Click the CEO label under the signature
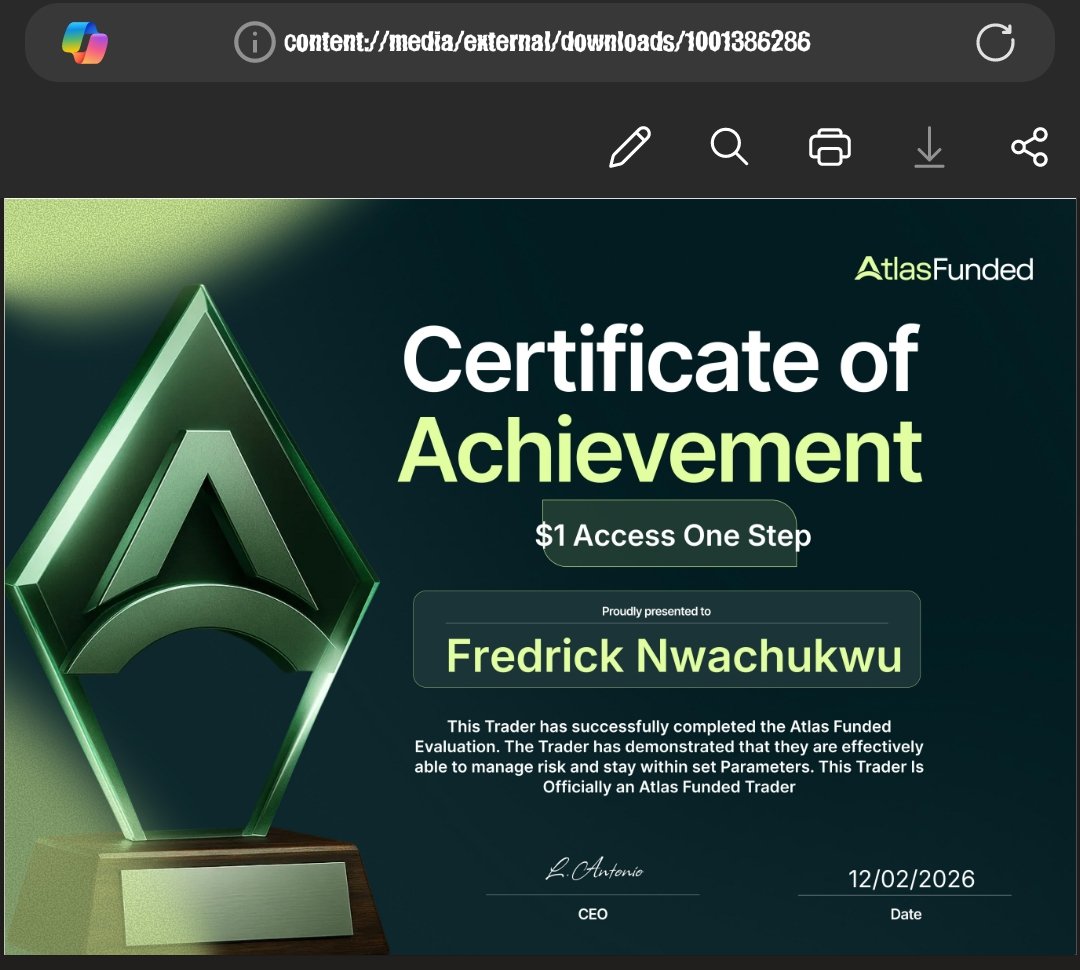Viewport: 1080px width, 970px height. point(593,914)
